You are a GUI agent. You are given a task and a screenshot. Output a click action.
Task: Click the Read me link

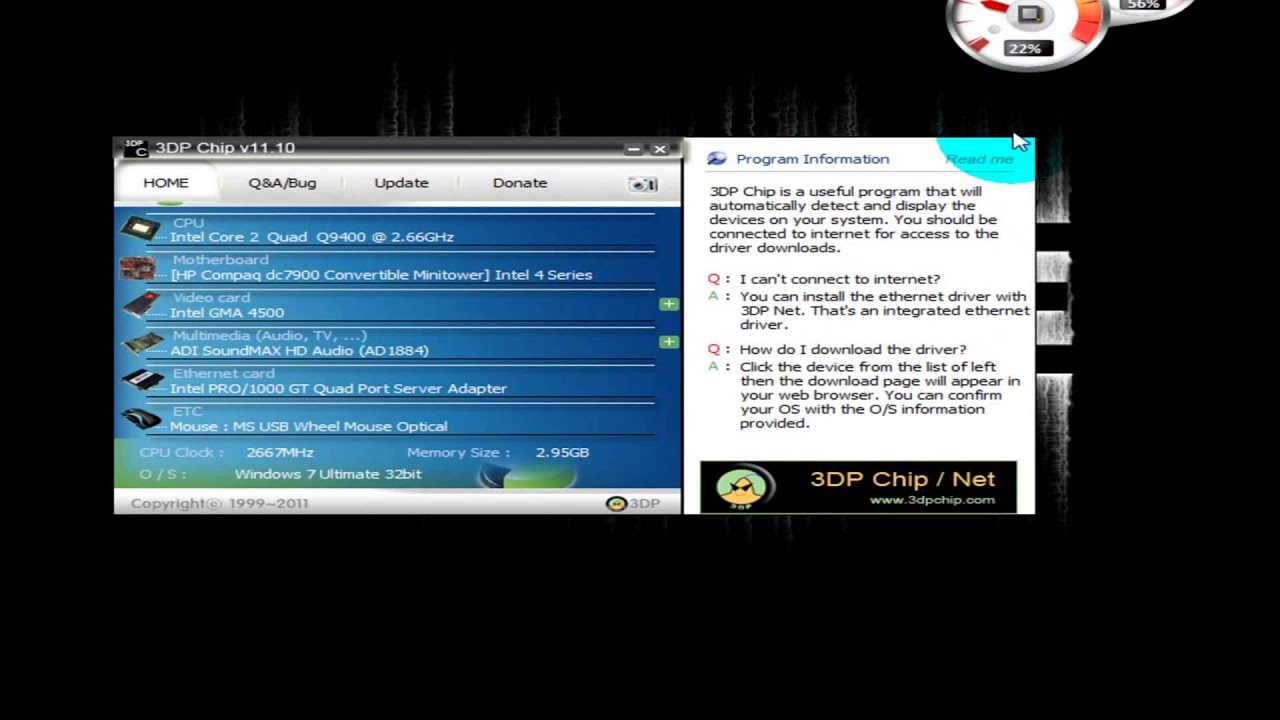tap(979, 159)
